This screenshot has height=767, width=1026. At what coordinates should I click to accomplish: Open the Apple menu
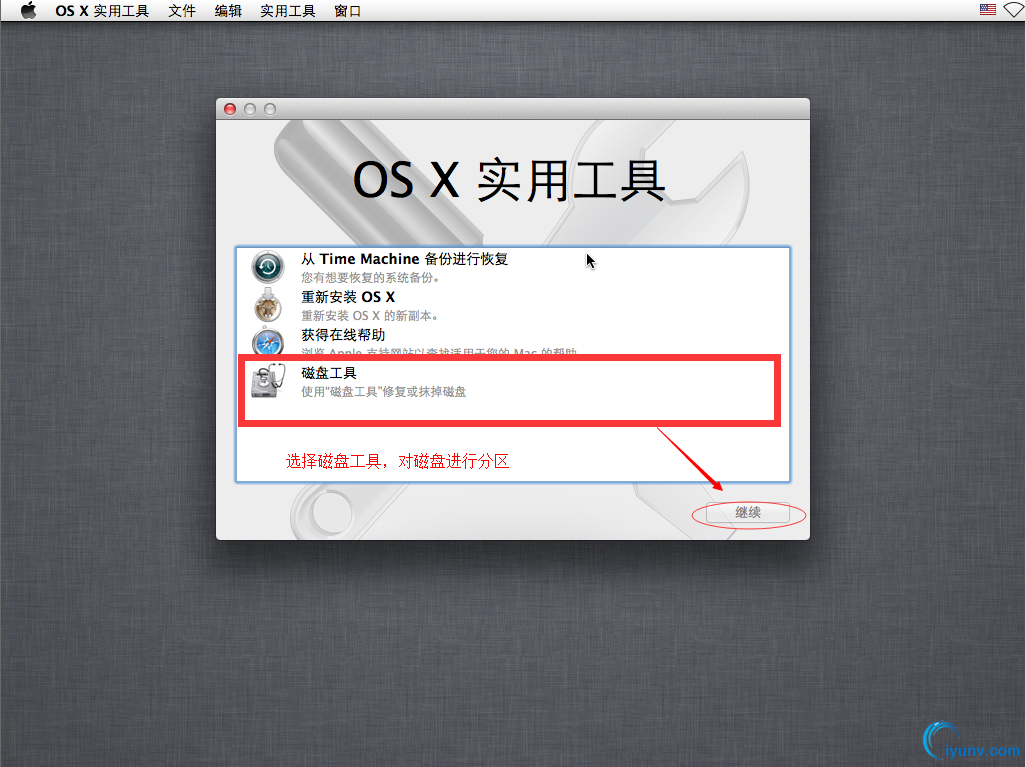(x=28, y=10)
